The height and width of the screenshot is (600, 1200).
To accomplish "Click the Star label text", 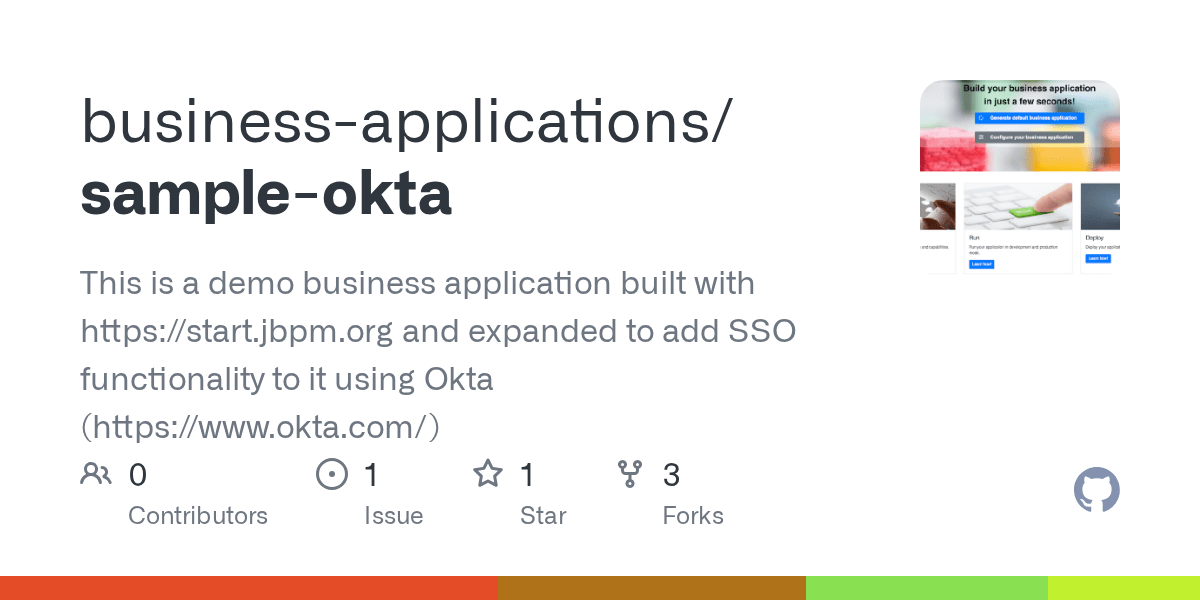I will 543,516.
